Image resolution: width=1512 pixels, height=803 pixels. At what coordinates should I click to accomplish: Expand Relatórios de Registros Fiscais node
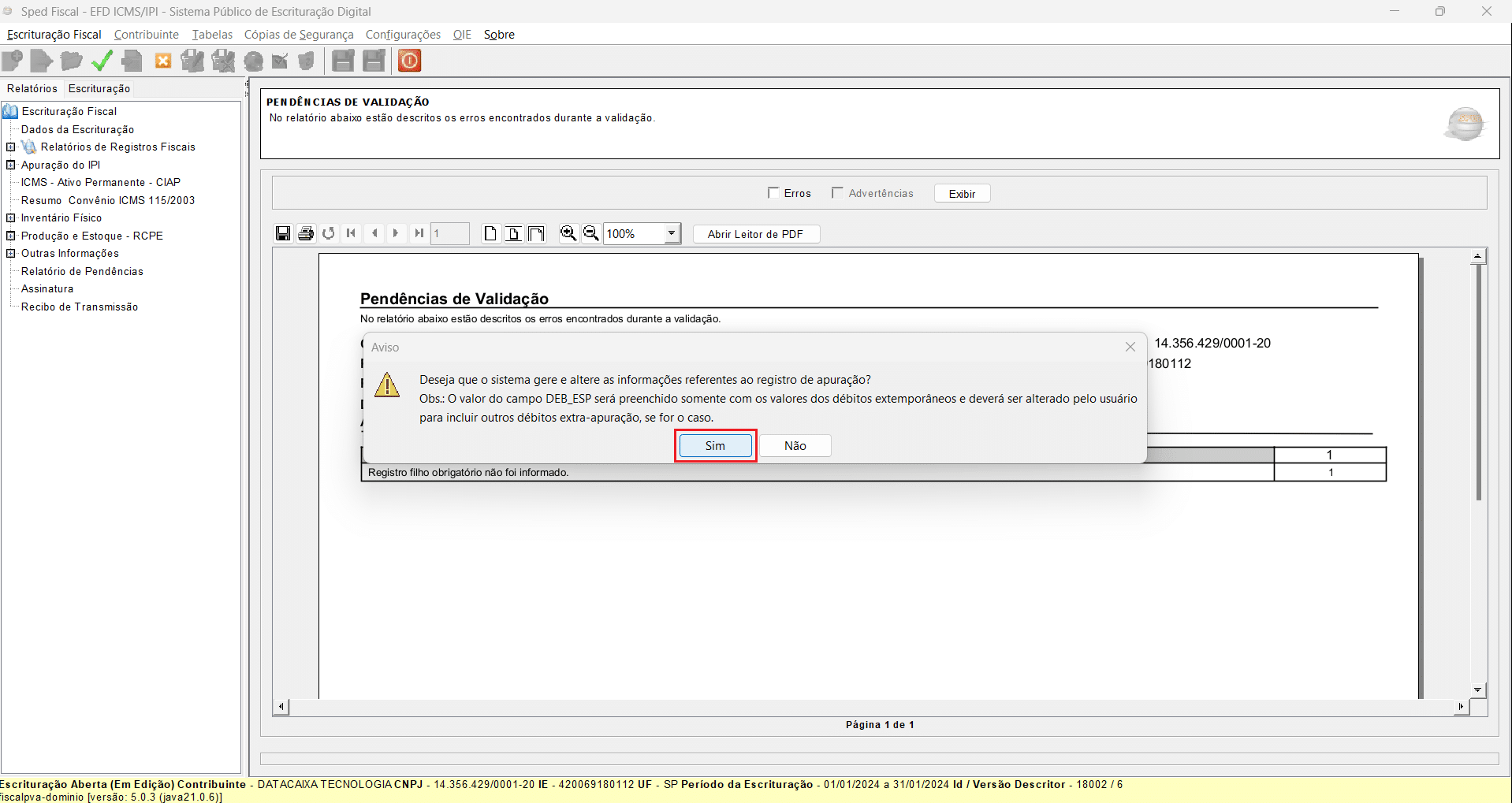(x=11, y=147)
